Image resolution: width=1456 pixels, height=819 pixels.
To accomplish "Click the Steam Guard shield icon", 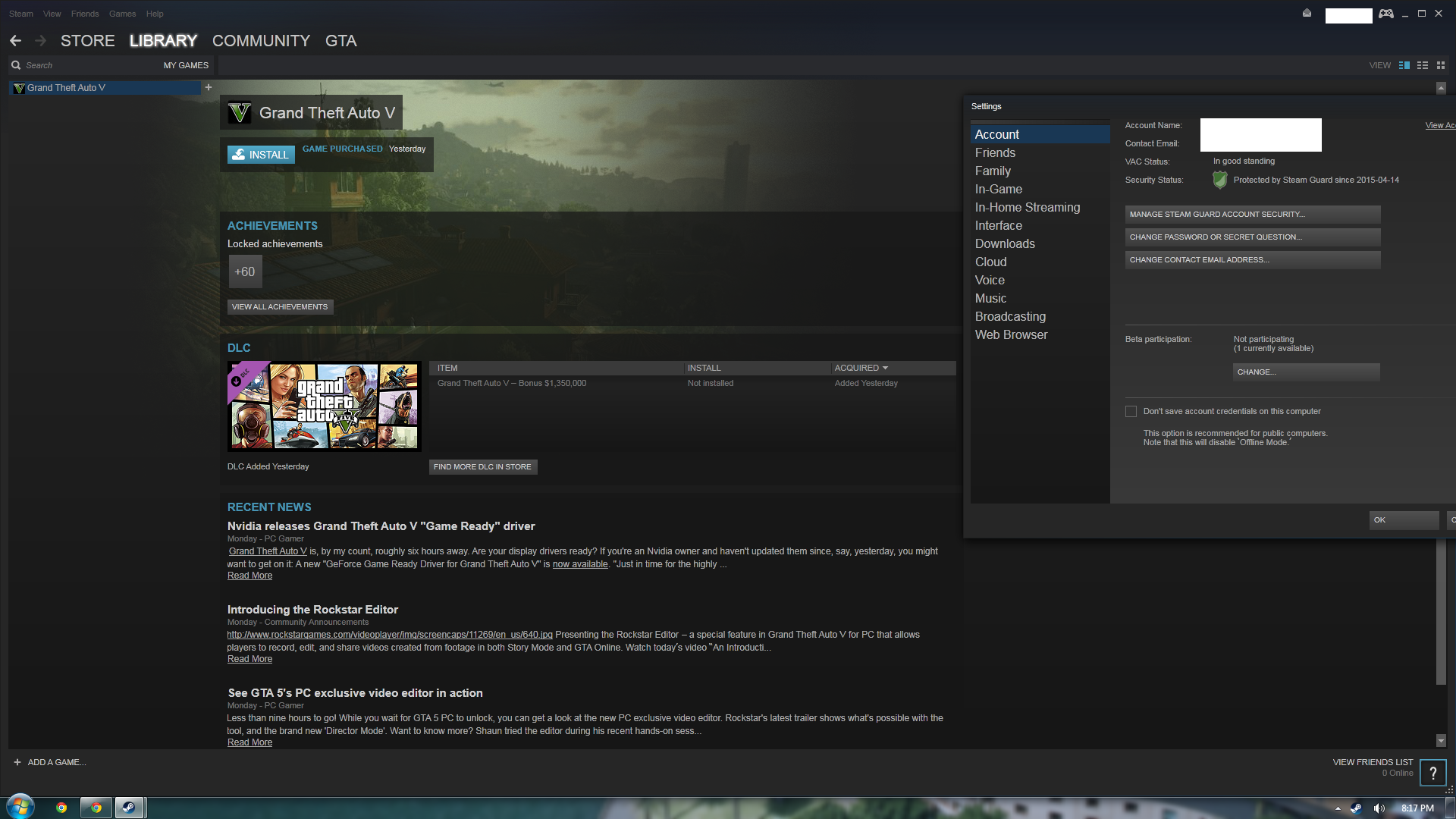I will (1219, 180).
